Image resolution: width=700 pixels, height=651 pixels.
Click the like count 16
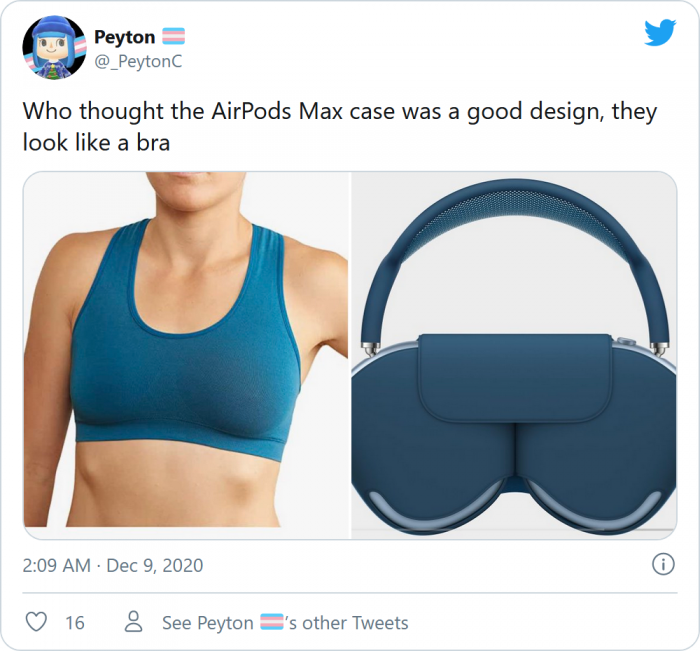point(75,622)
